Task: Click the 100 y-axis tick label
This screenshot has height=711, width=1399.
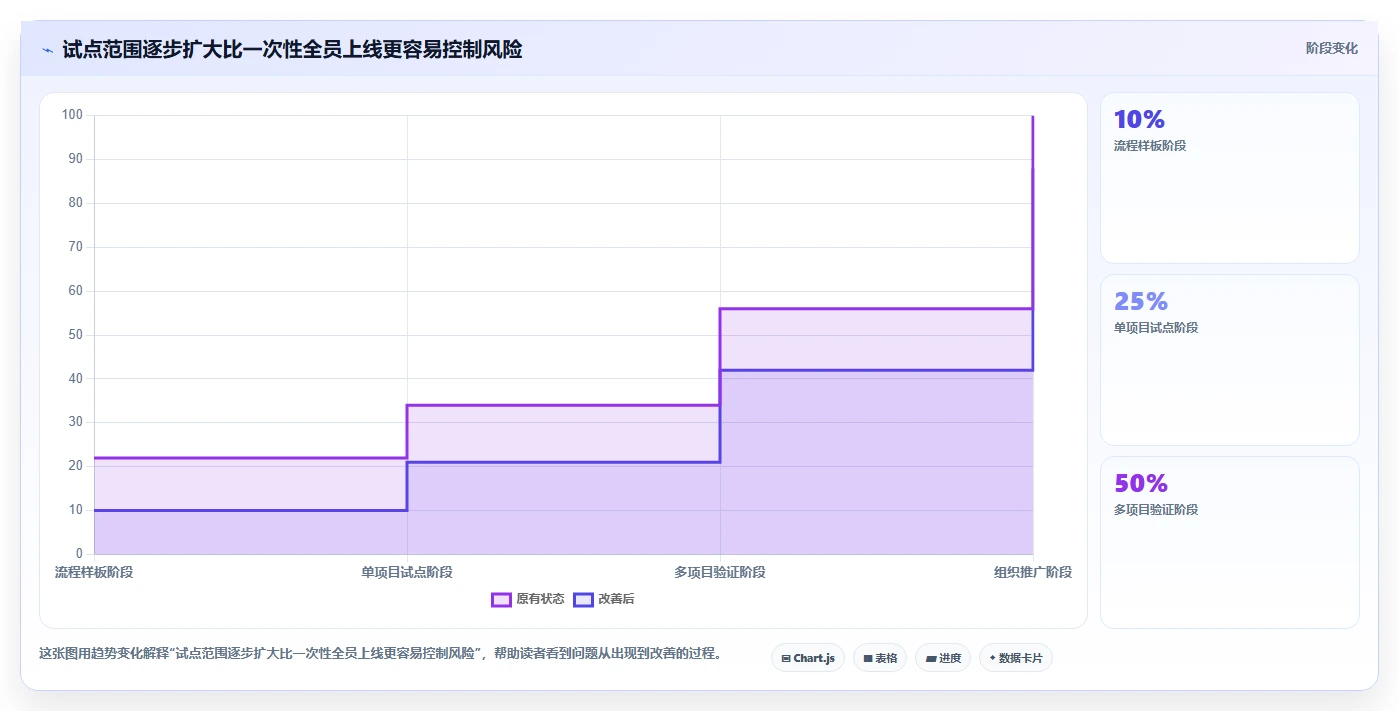Action: coord(72,115)
